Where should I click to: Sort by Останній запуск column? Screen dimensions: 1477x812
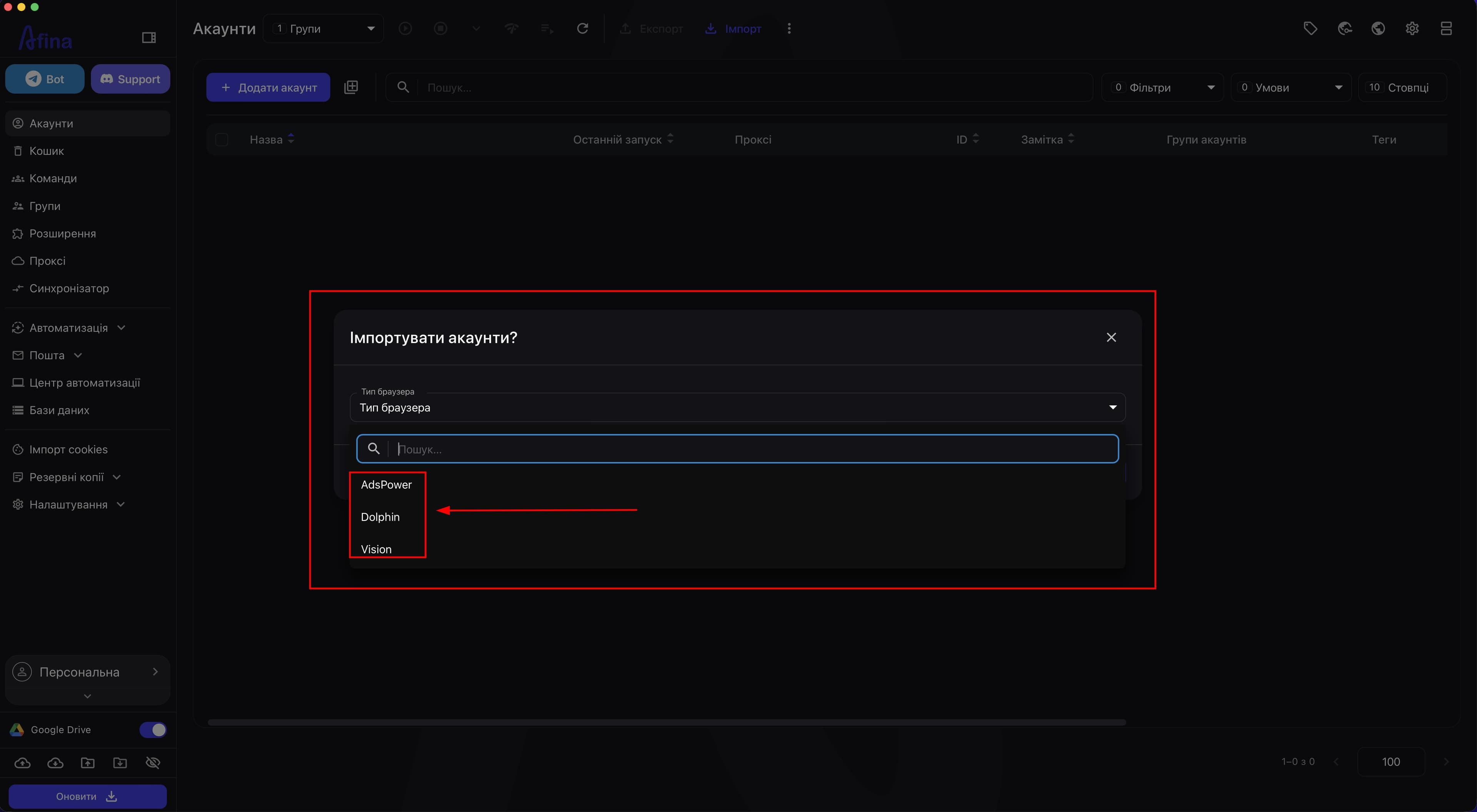[623, 139]
